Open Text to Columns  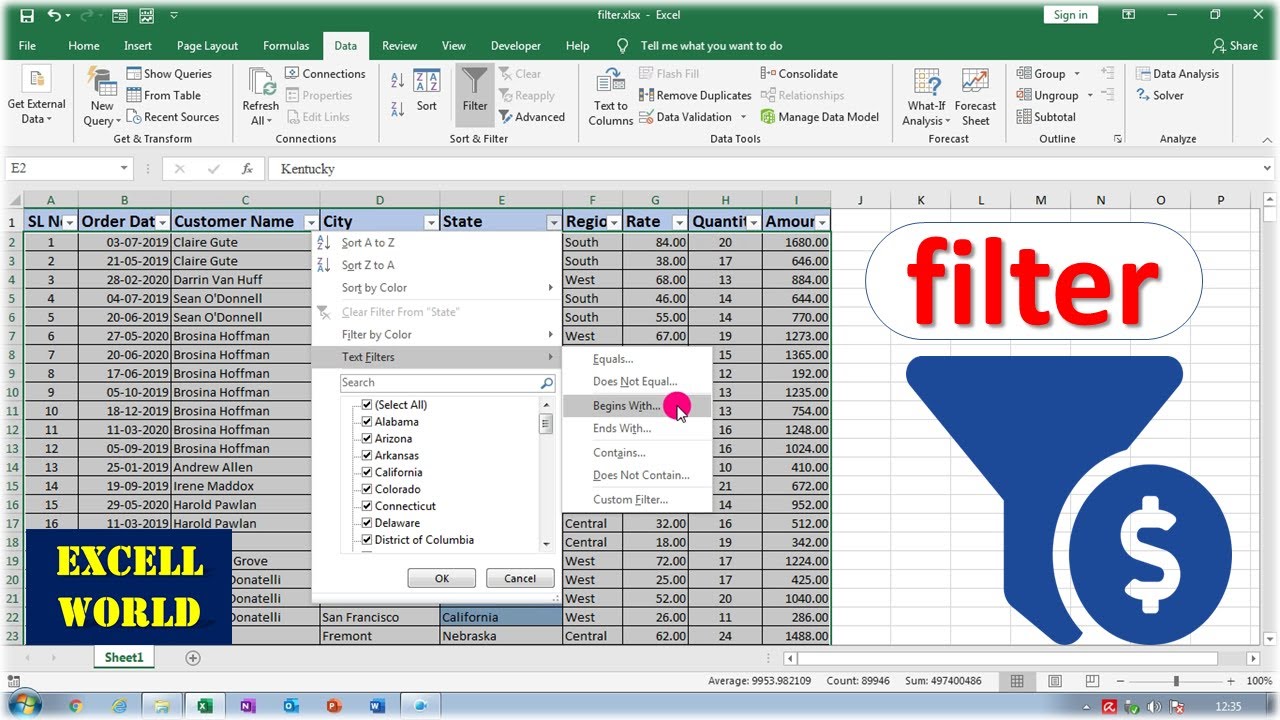pyautogui.click(x=611, y=97)
